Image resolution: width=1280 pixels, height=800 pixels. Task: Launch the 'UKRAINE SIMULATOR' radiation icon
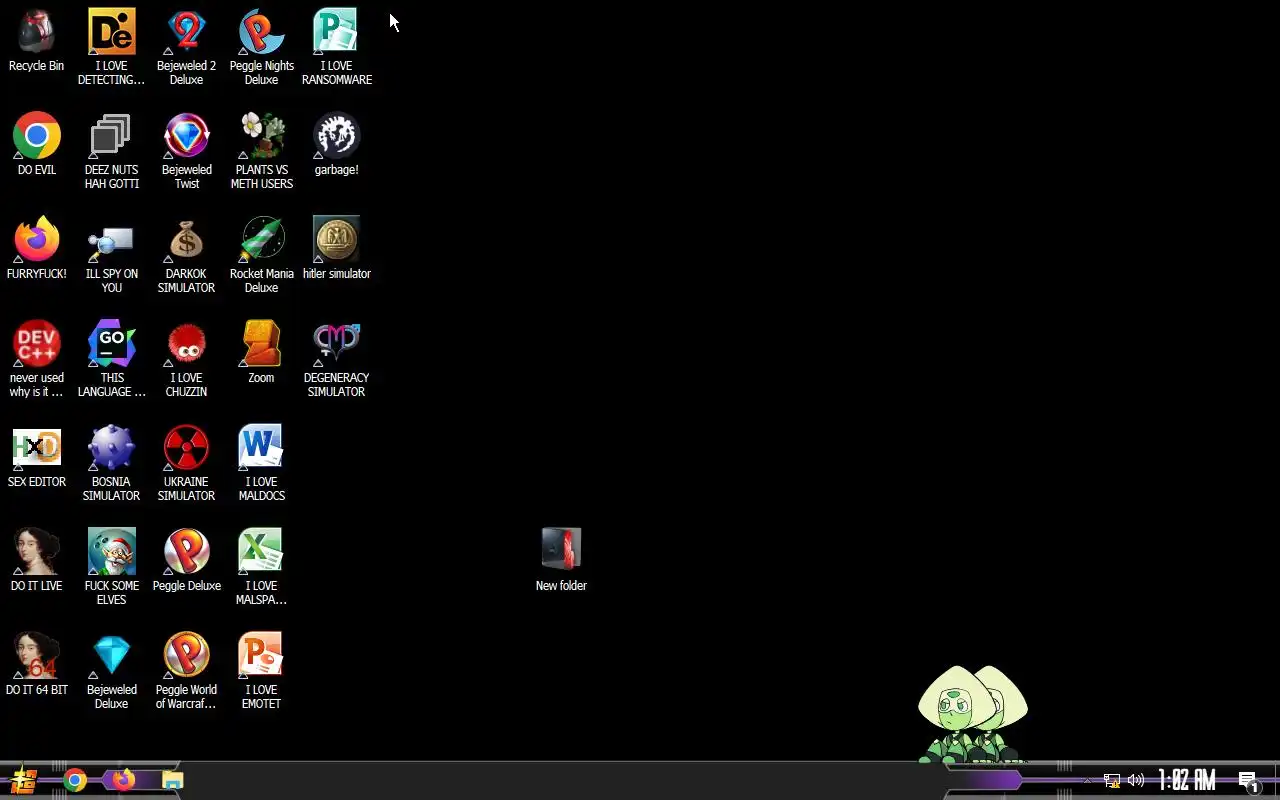[x=186, y=447]
